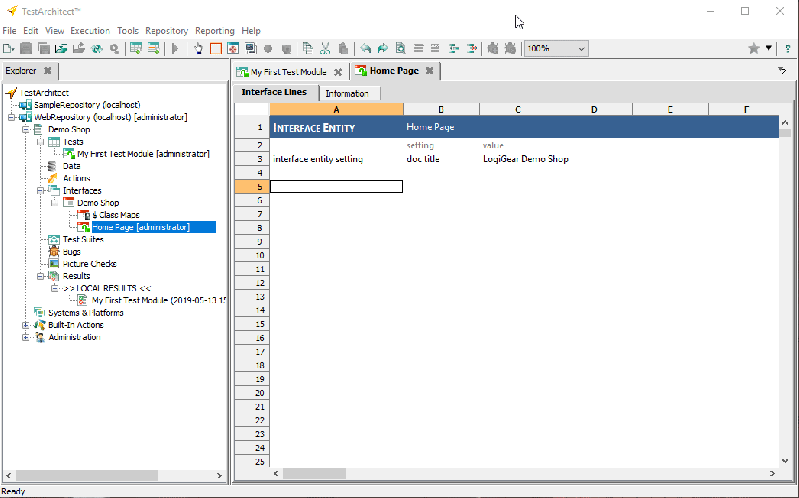Click the Indent lines toolbar icon
The width and height of the screenshot is (799, 498).
point(472,48)
